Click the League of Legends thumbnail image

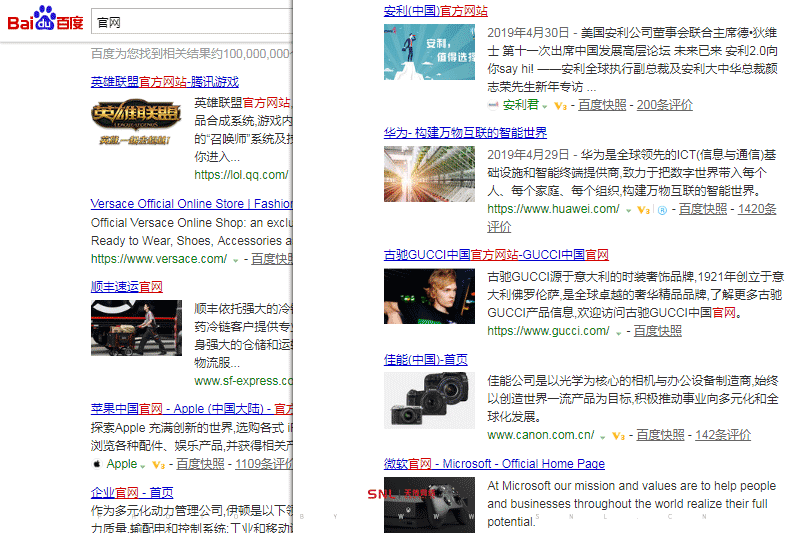[136, 125]
